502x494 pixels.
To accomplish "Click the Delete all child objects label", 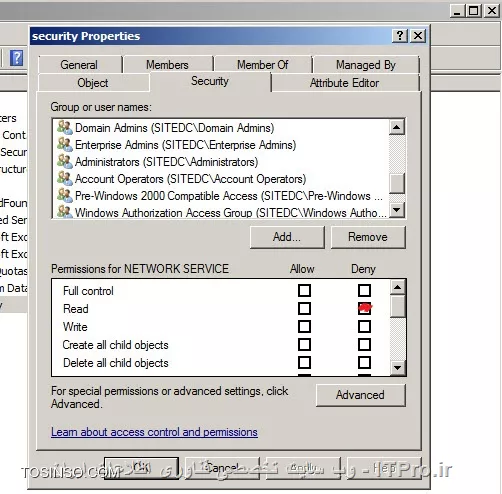I will point(116,363).
